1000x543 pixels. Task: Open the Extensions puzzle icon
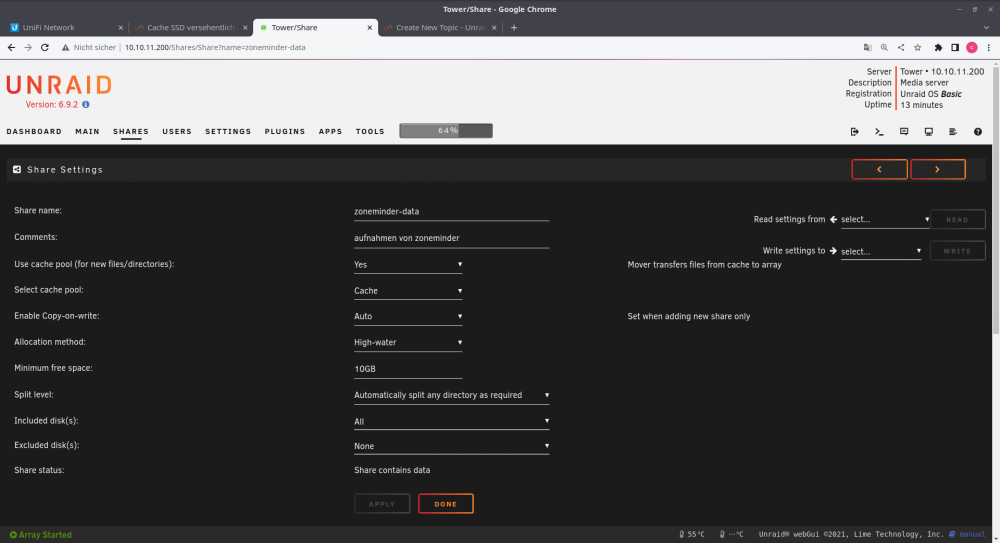tap(938, 47)
